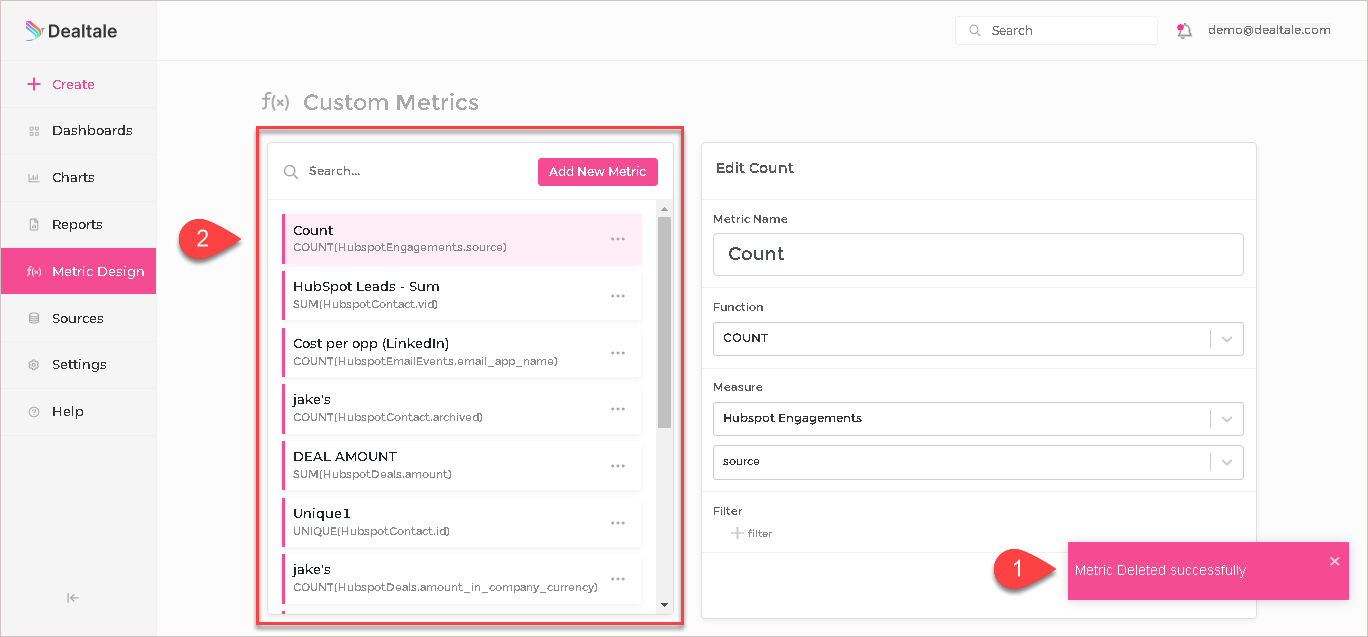
Task: Open Sources in the sidebar
Action: point(78,318)
